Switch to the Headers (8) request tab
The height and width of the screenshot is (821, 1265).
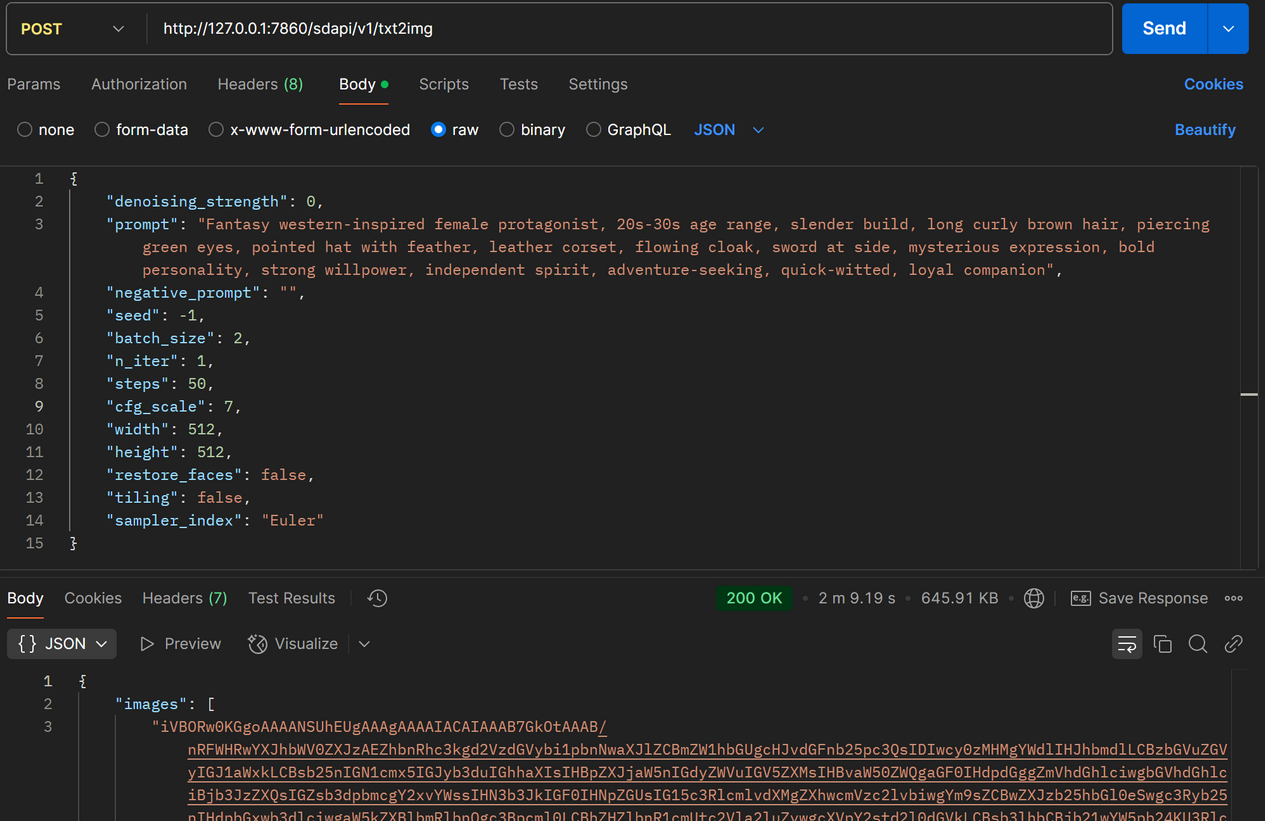coord(260,84)
